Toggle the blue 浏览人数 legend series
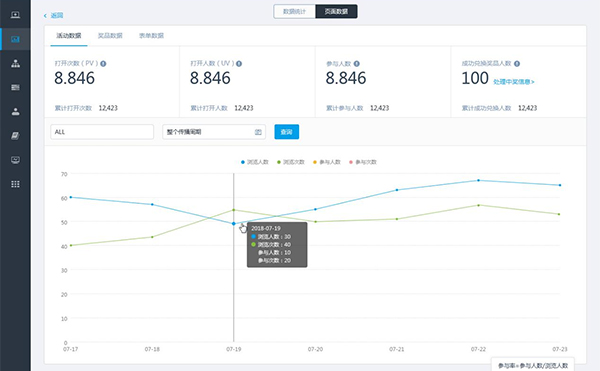The width and height of the screenshot is (600, 371). click(x=255, y=162)
